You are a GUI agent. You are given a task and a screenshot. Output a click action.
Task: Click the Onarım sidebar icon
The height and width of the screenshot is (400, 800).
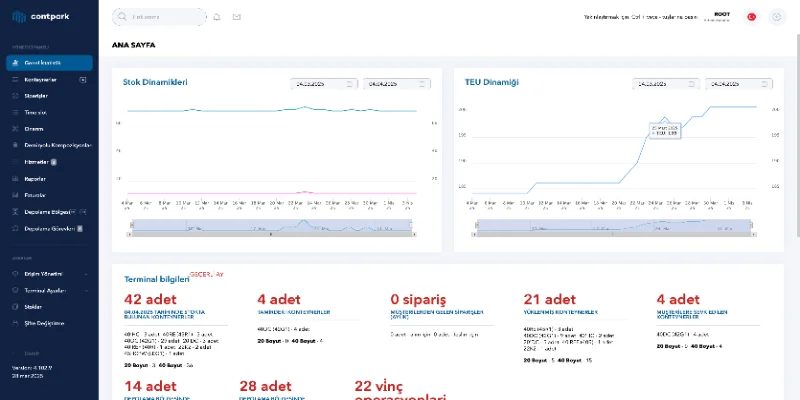[13, 129]
